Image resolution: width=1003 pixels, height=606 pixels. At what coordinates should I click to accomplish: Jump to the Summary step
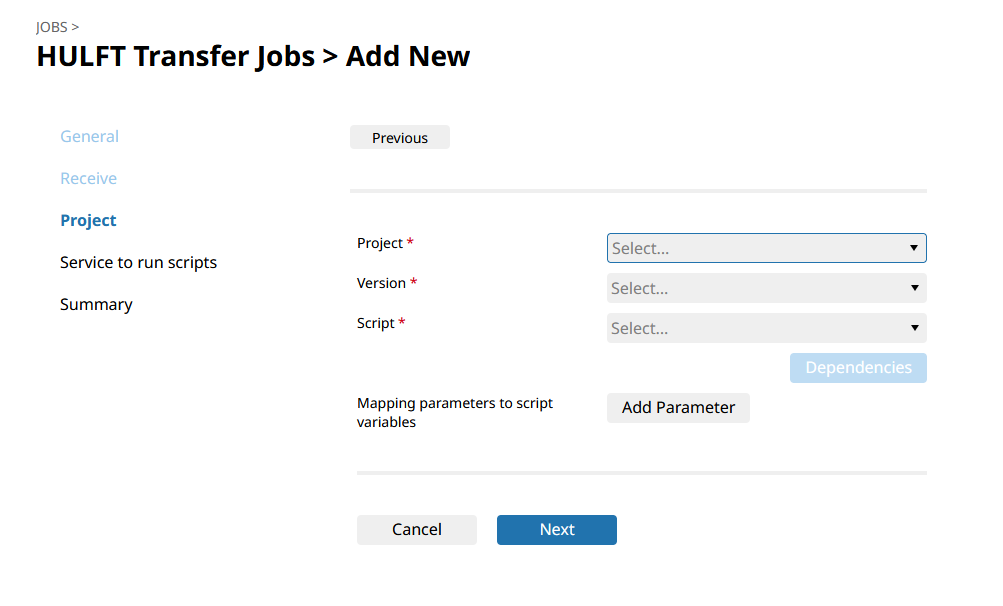[96, 305]
